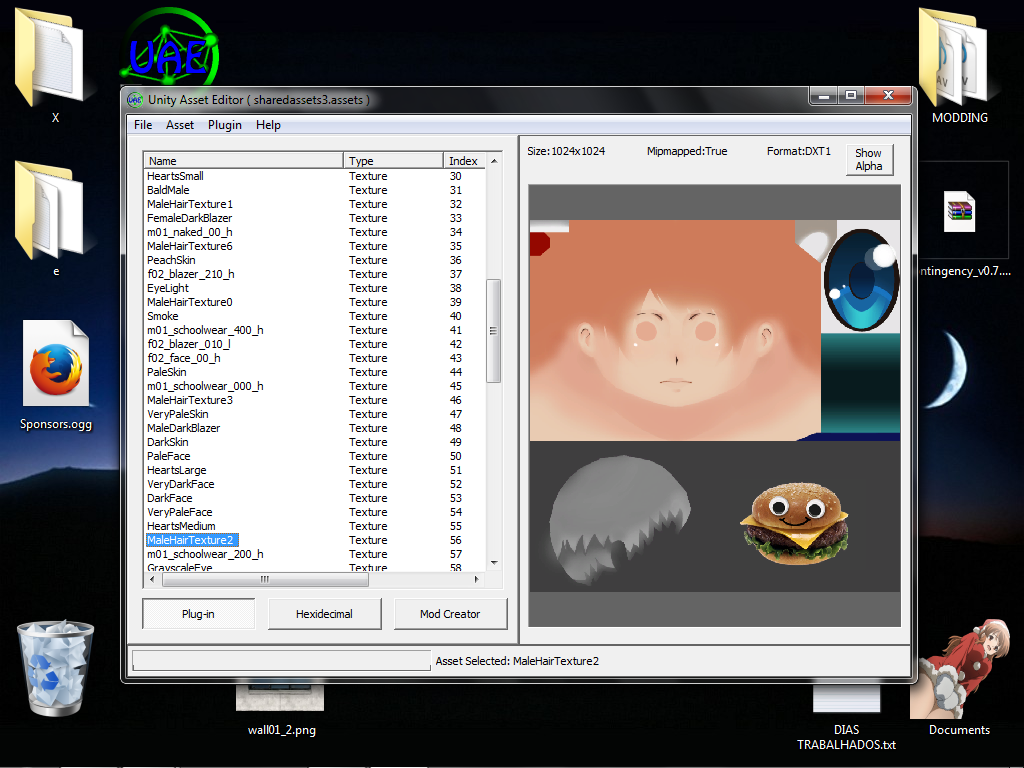Select the m01_schoolwear_400_h asset
The image size is (1024, 768).
pyautogui.click(x=315, y=330)
